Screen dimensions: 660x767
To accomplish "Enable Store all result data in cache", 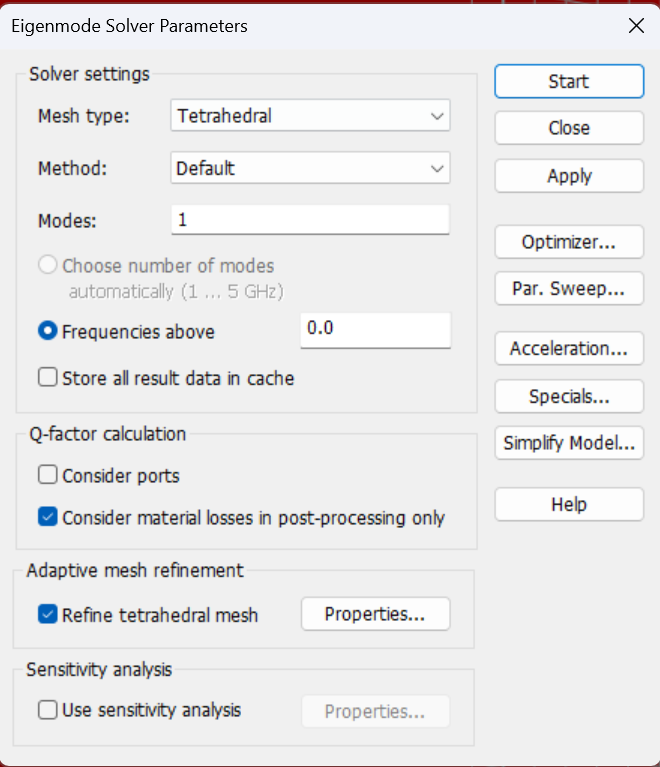I will 47,378.
